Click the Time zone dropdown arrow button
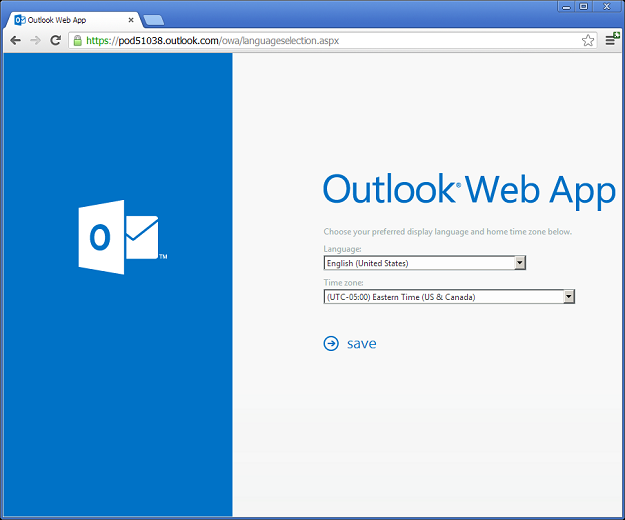The height and width of the screenshot is (520, 625). [x=569, y=297]
